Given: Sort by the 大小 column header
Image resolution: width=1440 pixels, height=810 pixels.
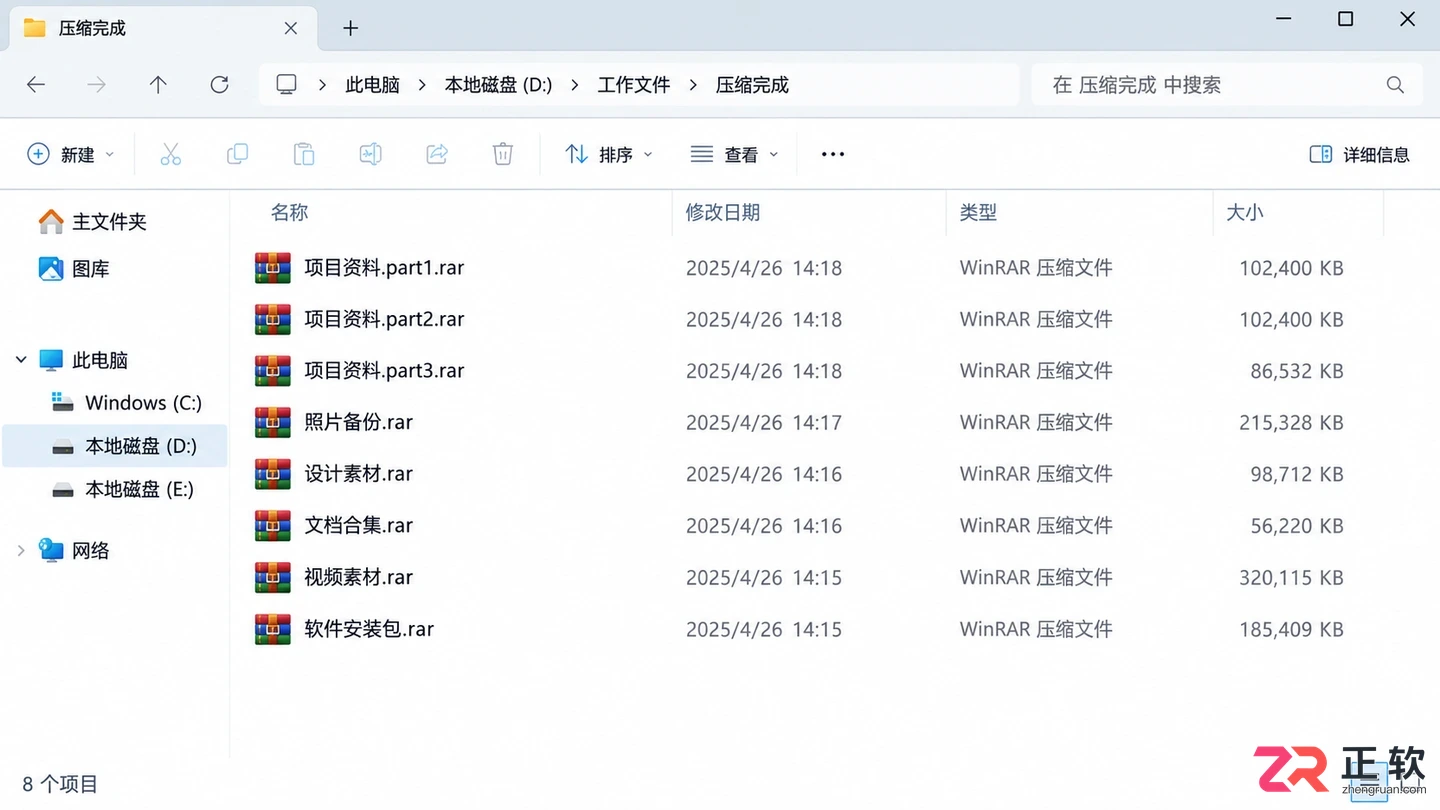Looking at the screenshot, I should pyautogui.click(x=1244, y=212).
